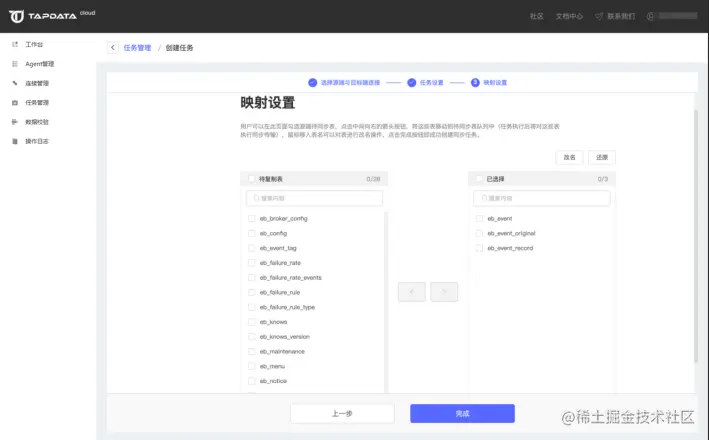The image size is (709, 440).
Task: Click the user avatar icon in header
Action: [651, 16]
